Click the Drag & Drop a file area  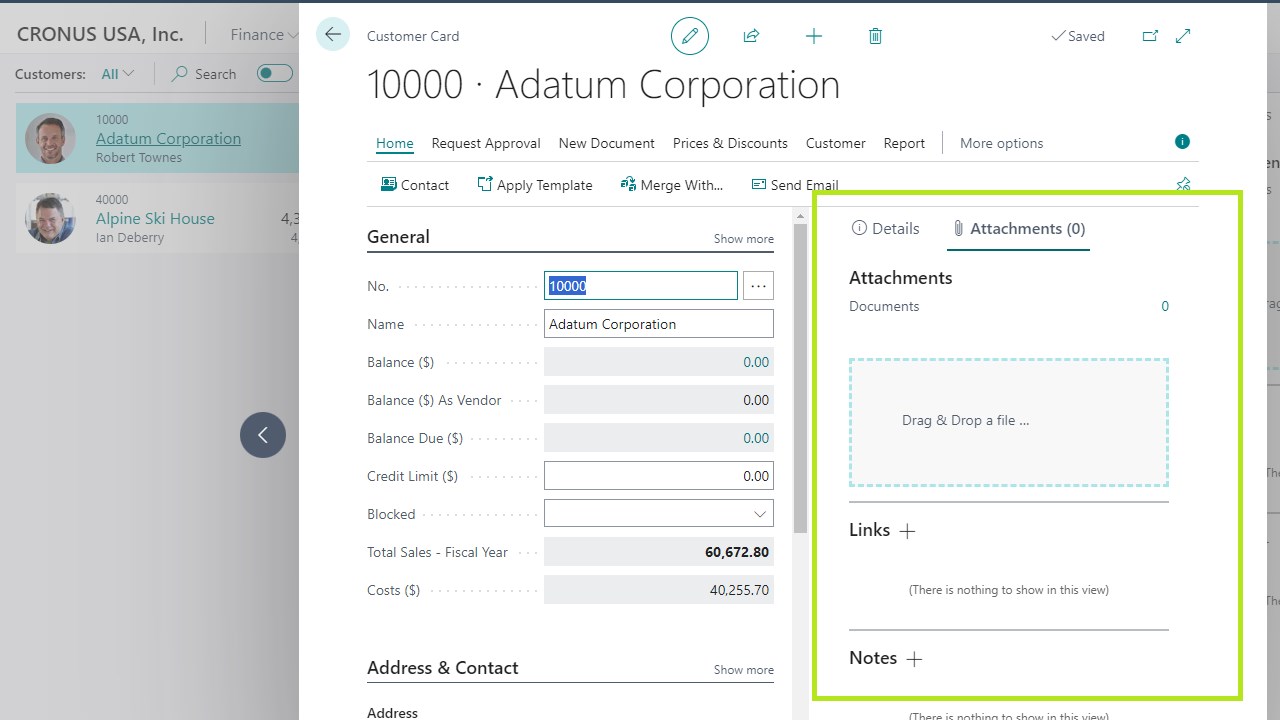pos(1009,422)
